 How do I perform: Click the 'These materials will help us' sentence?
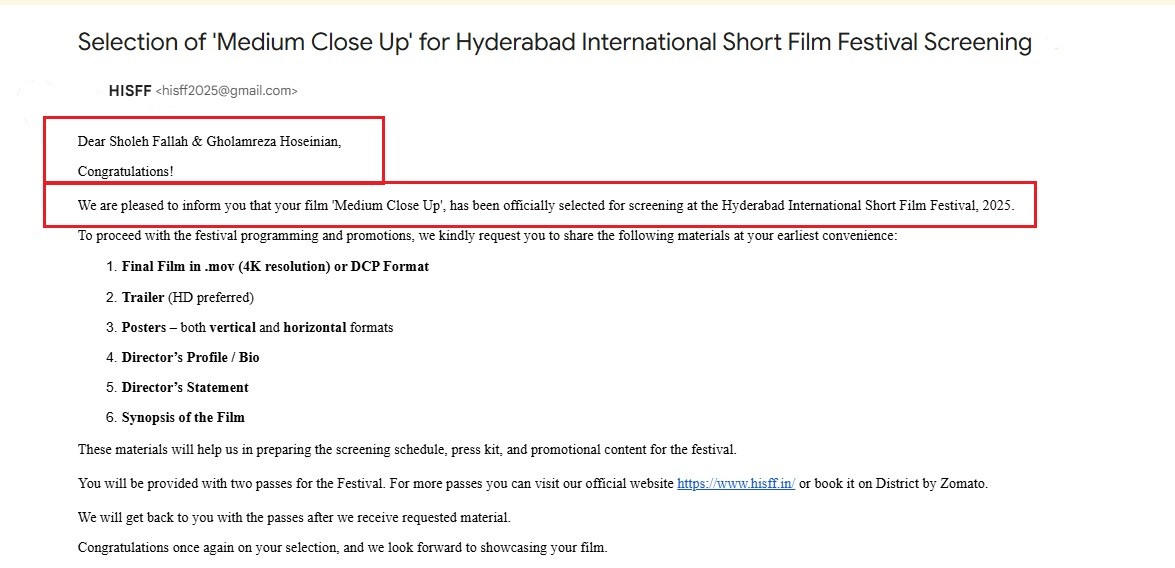point(407,449)
